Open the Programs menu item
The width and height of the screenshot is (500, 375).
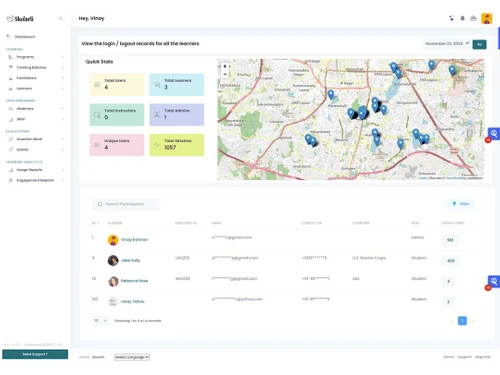25,57
